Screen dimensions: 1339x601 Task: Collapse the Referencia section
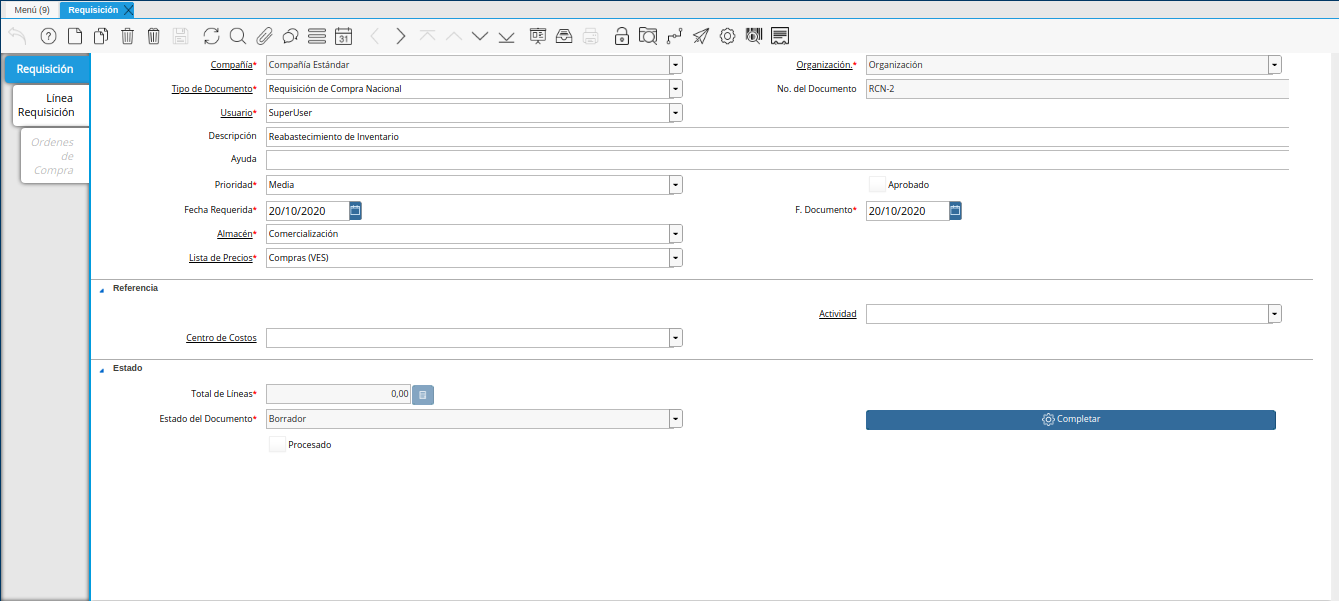[101, 289]
